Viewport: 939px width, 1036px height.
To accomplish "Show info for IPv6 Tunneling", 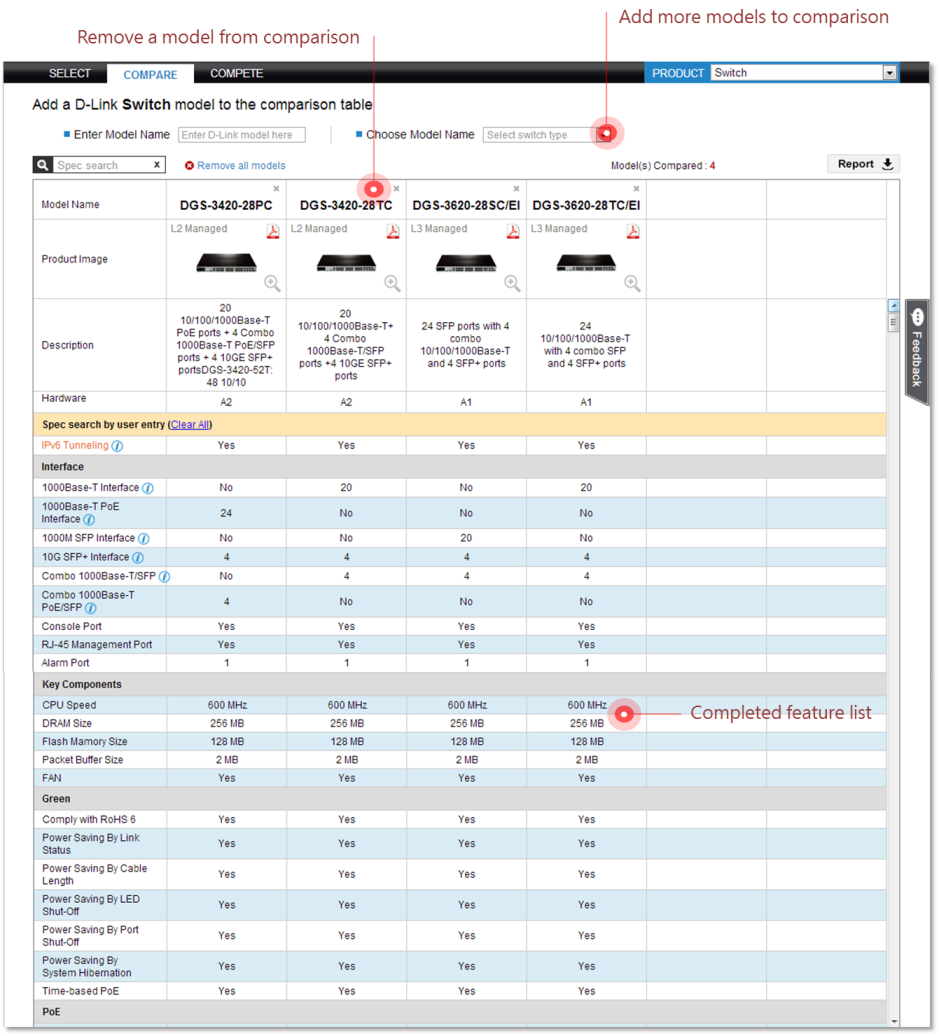I will click(x=117, y=446).
